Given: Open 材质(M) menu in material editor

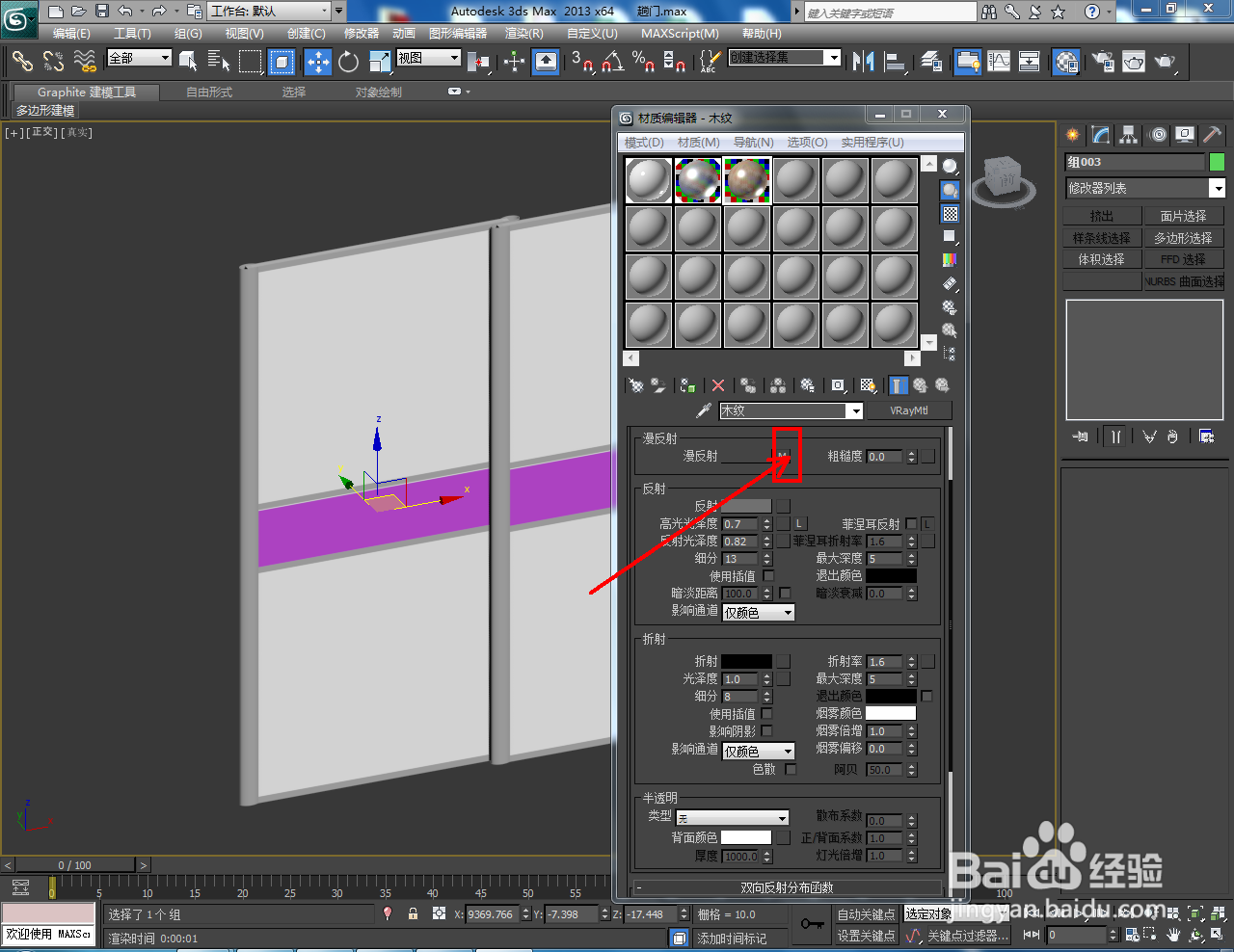Looking at the screenshot, I should [x=698, y=143].
